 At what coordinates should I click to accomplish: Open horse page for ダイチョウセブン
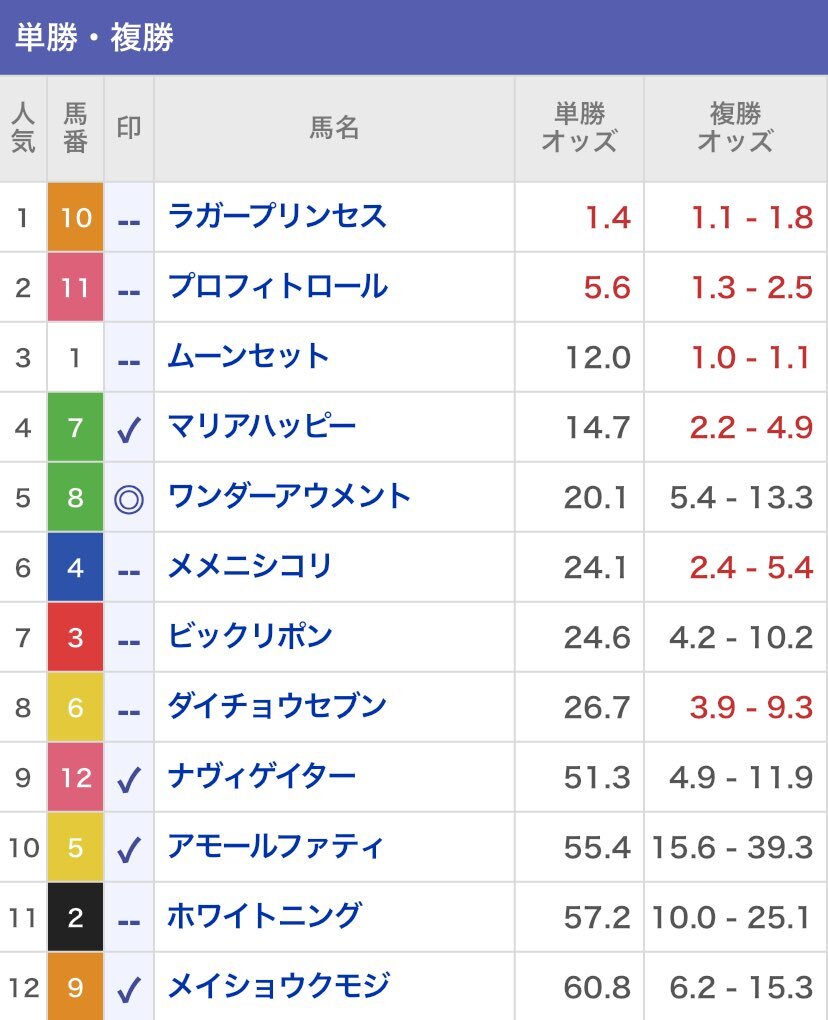(x=277, y=706)
